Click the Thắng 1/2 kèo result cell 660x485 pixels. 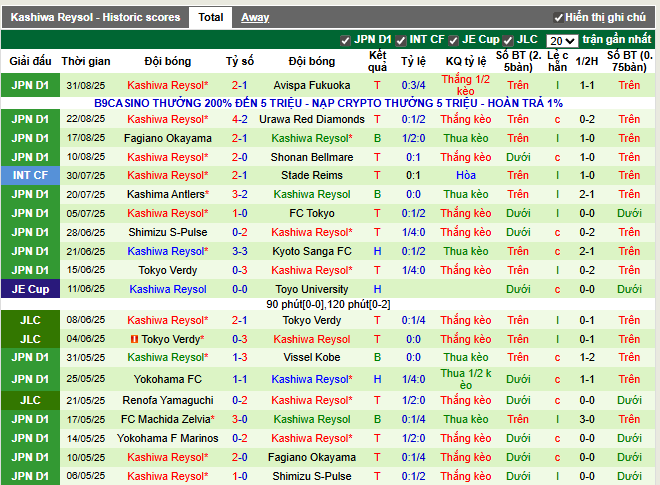466,85
